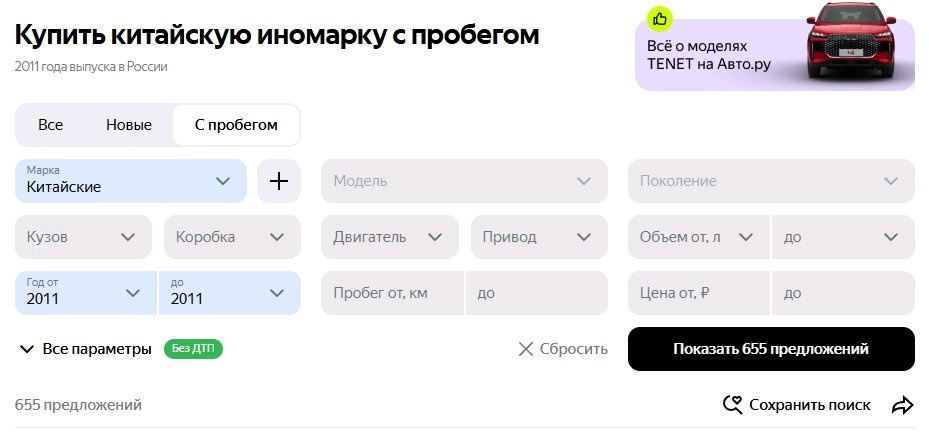Click the plus icon to add a brand

click(279, 181)
